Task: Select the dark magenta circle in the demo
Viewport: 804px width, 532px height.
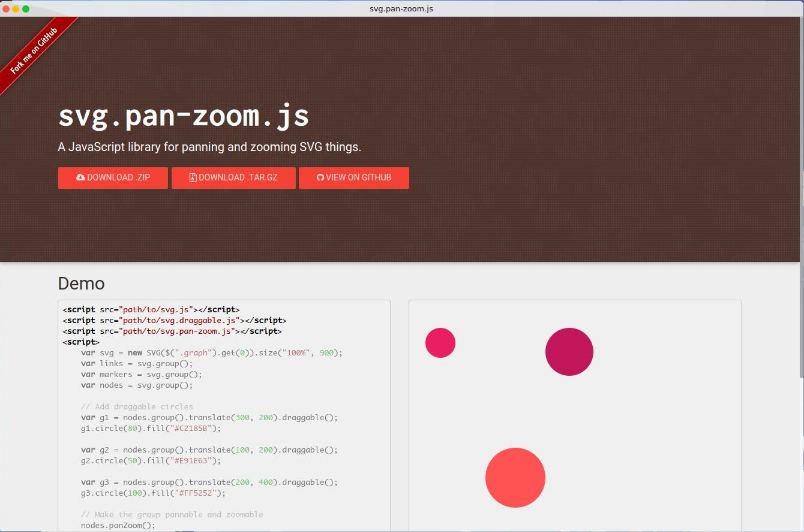Action: [569, 352]
